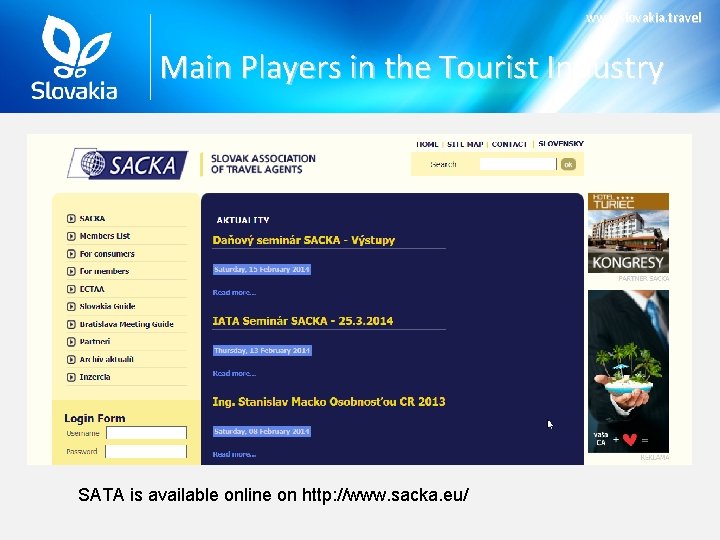Click arrow icon beside Archiv aktualit
Viewport: 720px width, 540px height.
click(71, 359)
